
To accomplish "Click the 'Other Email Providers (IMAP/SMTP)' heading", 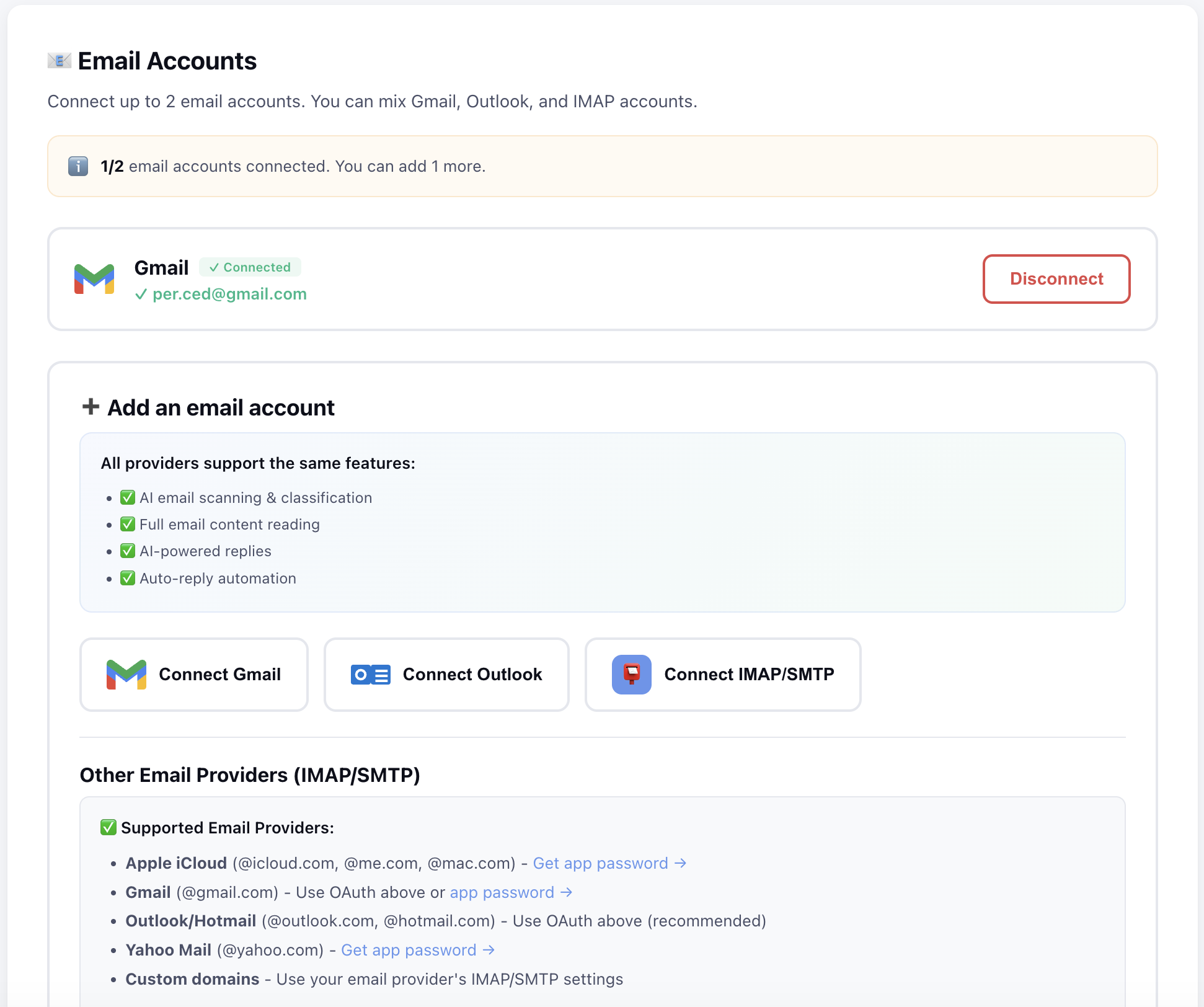I will pyautogui.click(x=250, y=775).
